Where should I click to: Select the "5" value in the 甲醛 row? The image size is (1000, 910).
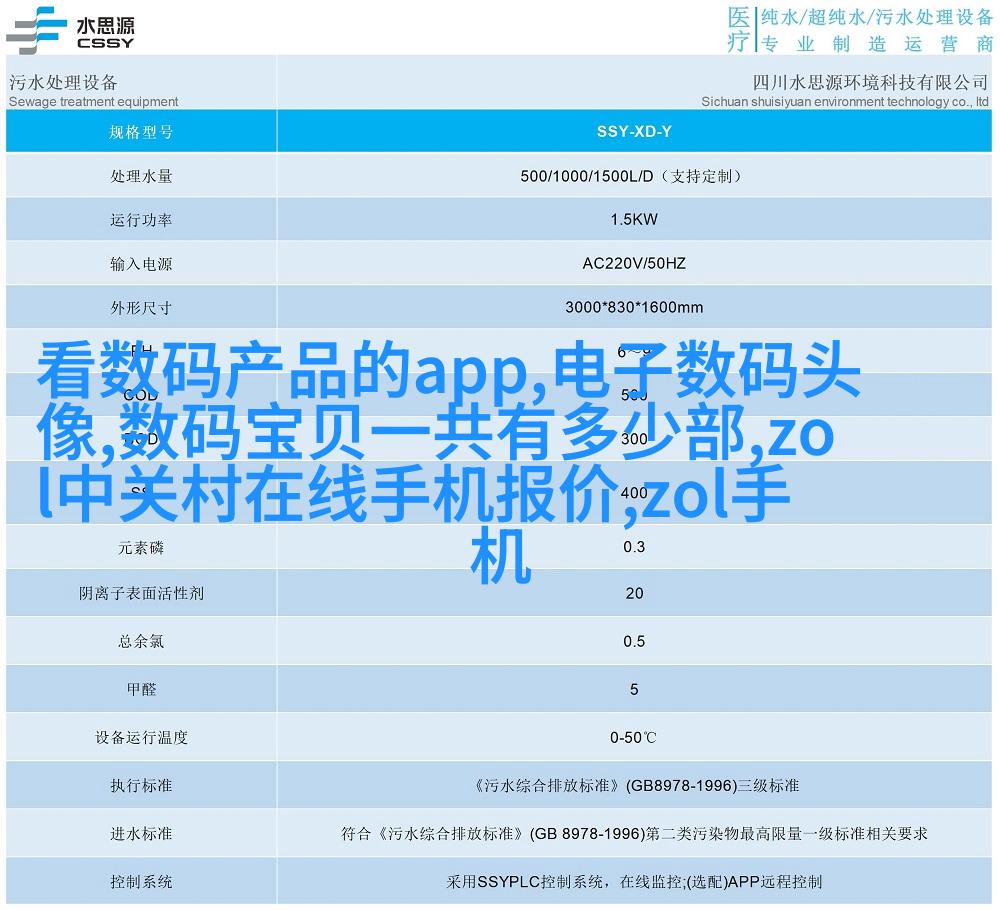(x=634, y=689)
